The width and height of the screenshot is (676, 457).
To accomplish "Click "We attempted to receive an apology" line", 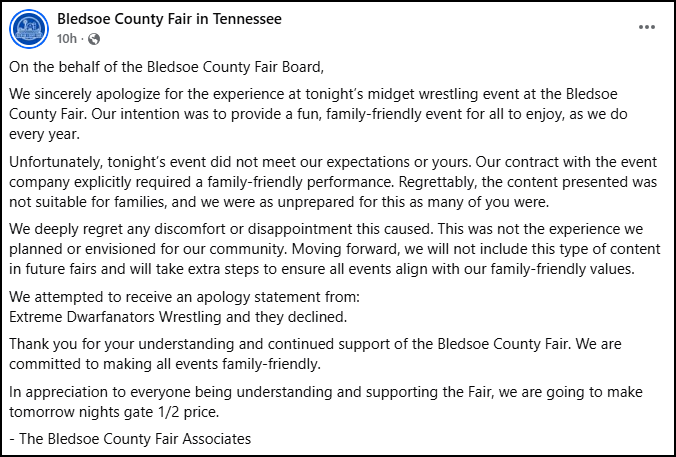I will click(185, 297).
